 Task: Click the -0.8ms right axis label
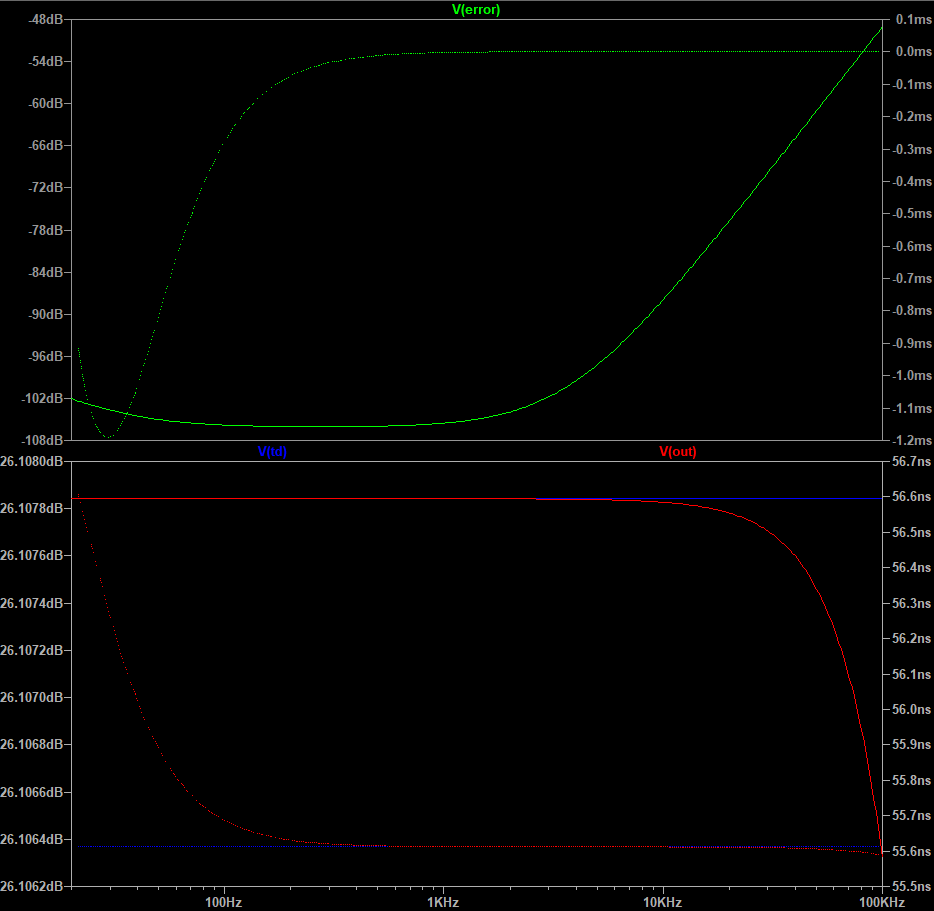(x=911, y=310)
